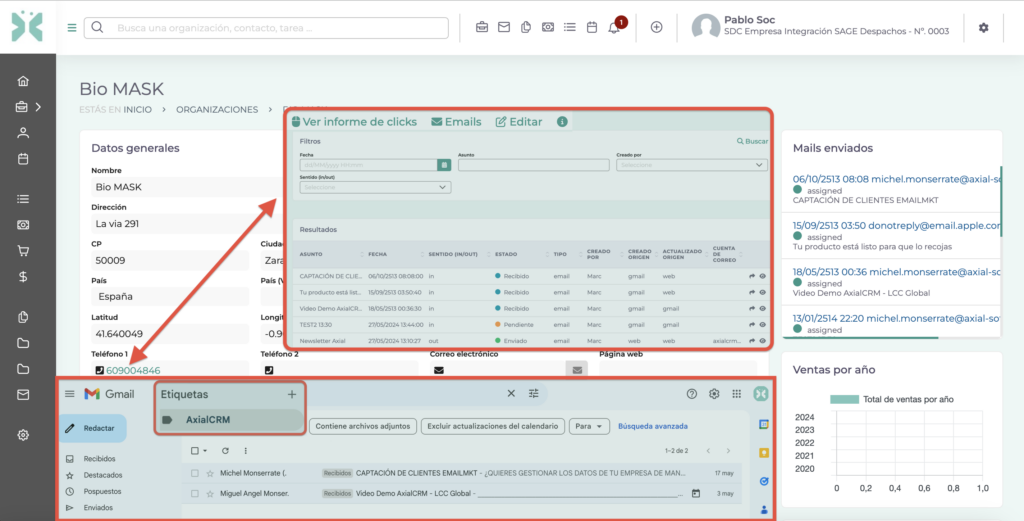Tick Gmail select-all checkbox

coord(195,450)
